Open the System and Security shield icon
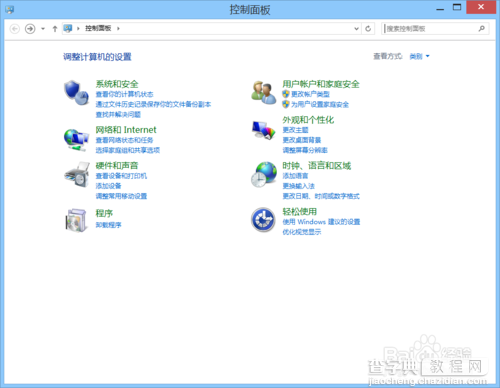Image resolution: width=500 pixels, height=388 pixels. click(x=77, y=93)
